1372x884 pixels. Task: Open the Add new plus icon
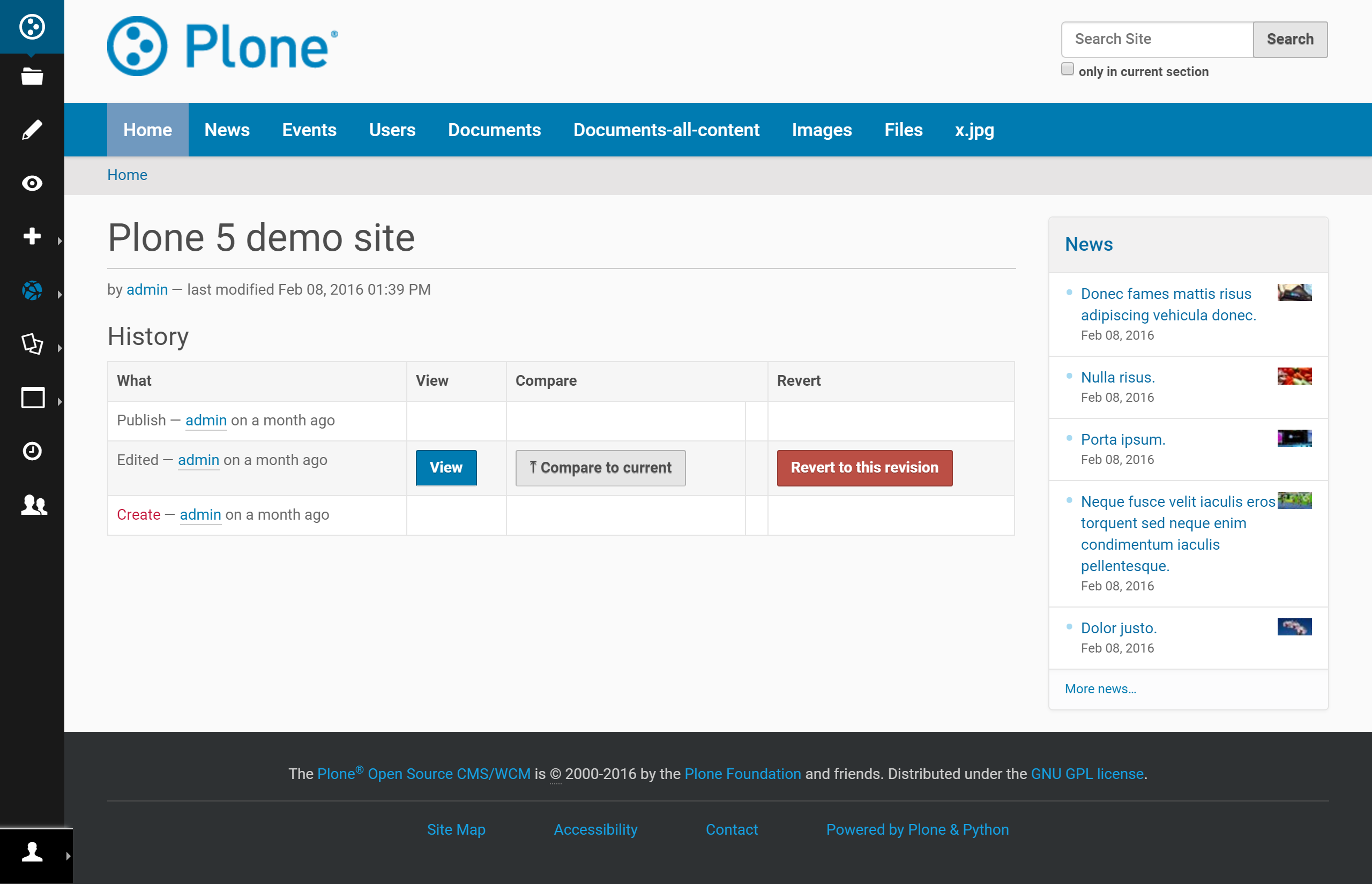pos(32,236)
